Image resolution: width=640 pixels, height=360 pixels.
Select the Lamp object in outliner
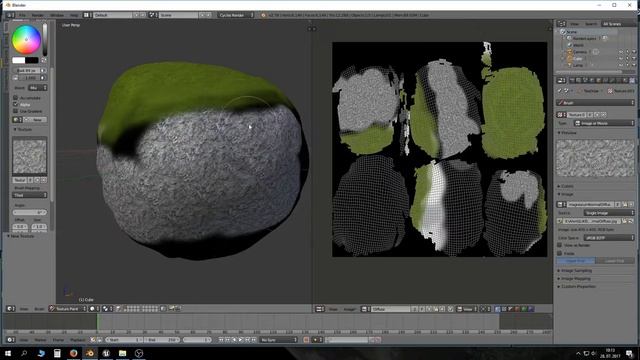(x=578, y=65)
